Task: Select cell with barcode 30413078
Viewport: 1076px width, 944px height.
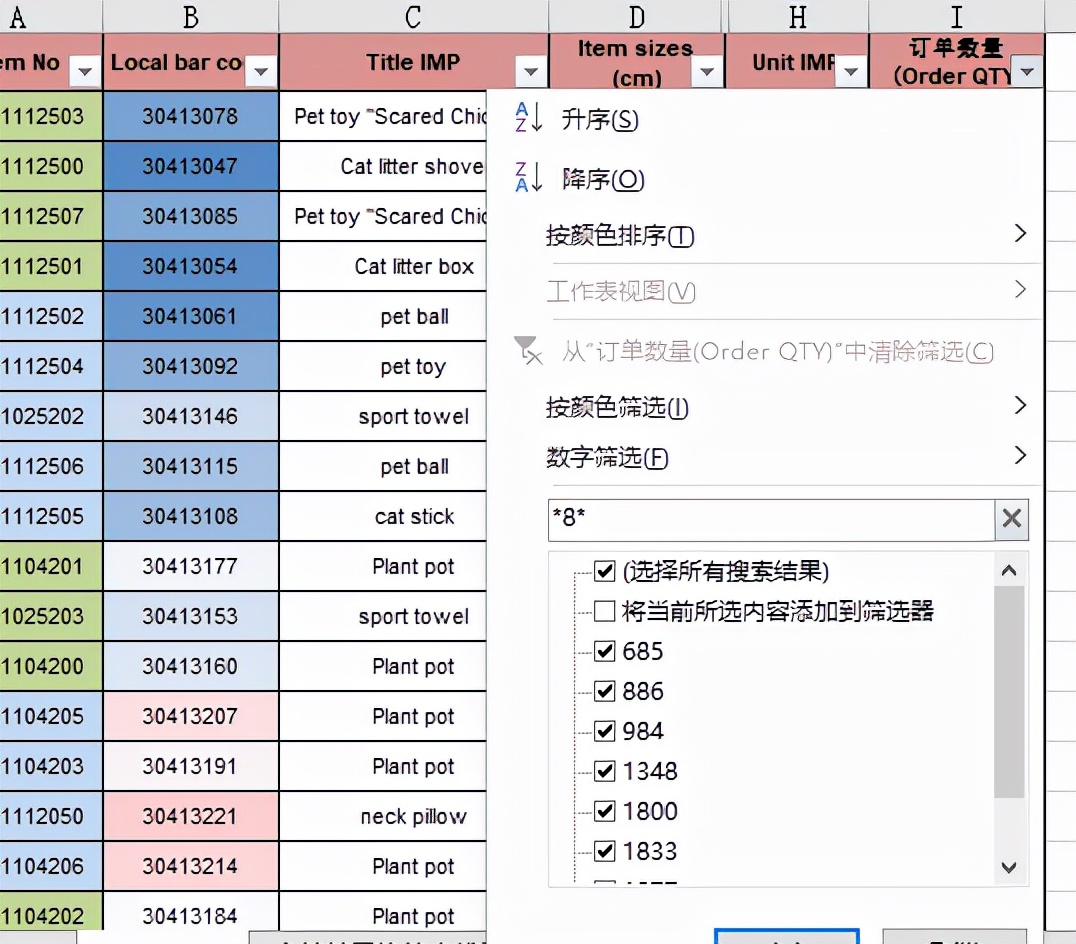Action: (191, 116)
